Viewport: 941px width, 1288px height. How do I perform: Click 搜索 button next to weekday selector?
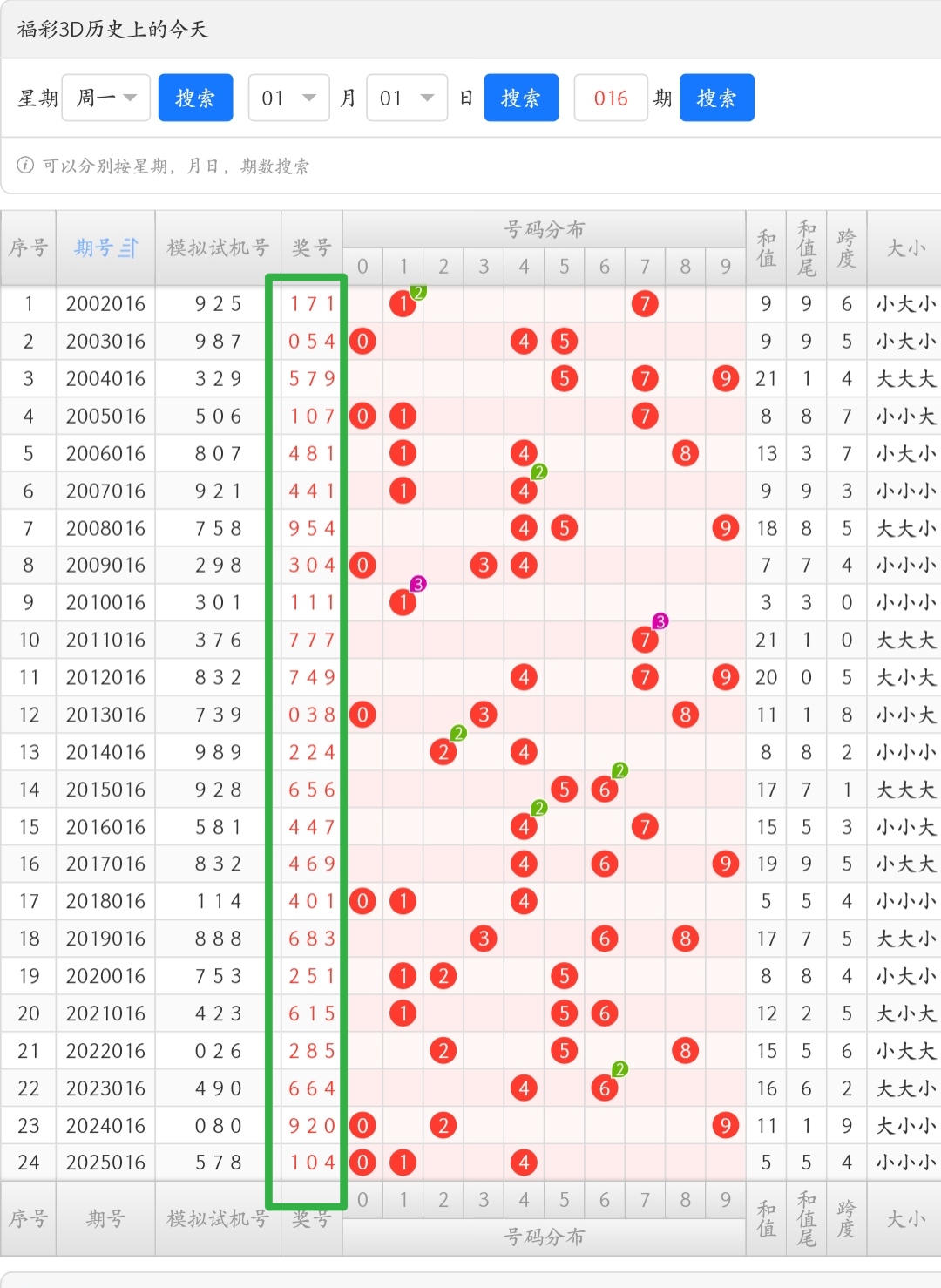tap(195, 98)
